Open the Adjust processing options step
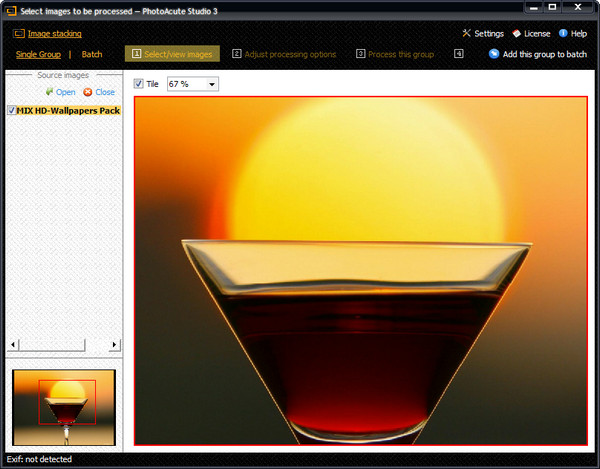Screen dimensions: 600x469 [284, 54]
